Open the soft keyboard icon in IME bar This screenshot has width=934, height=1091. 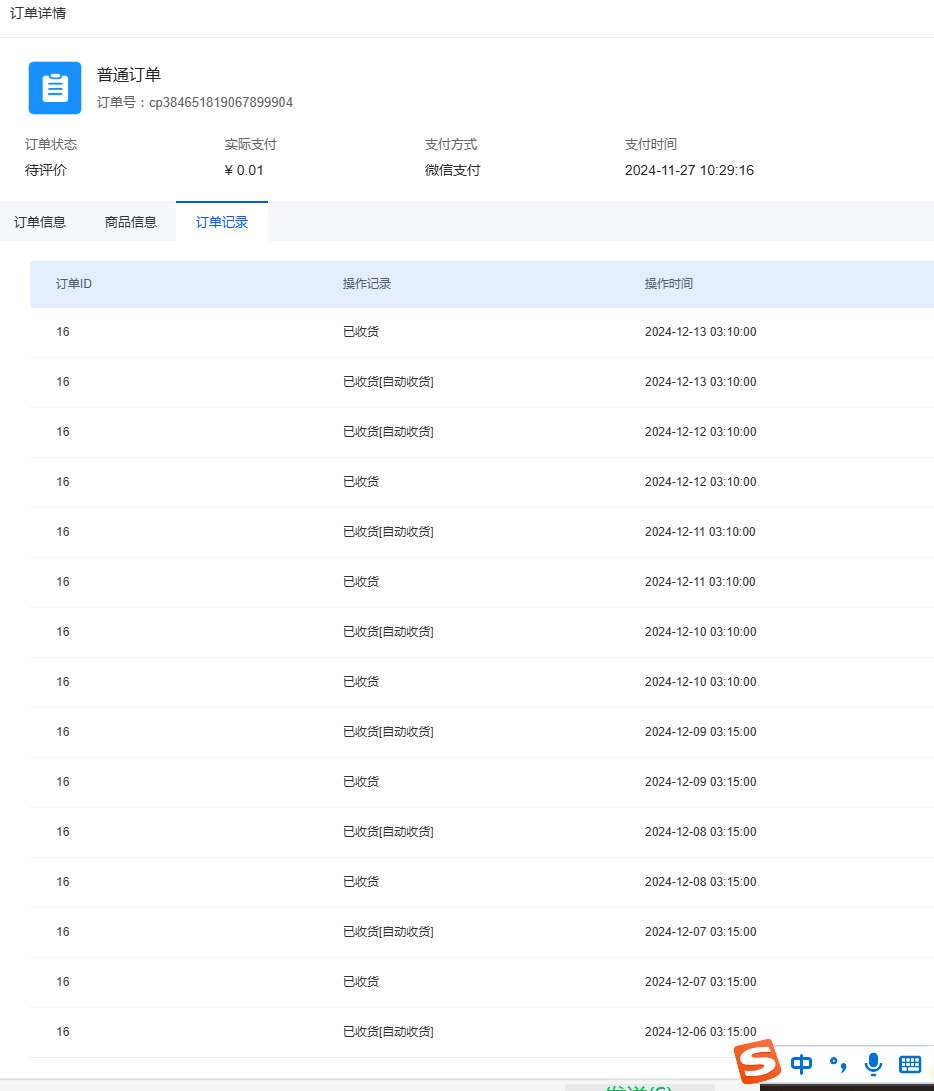(x=910, y=1064)
